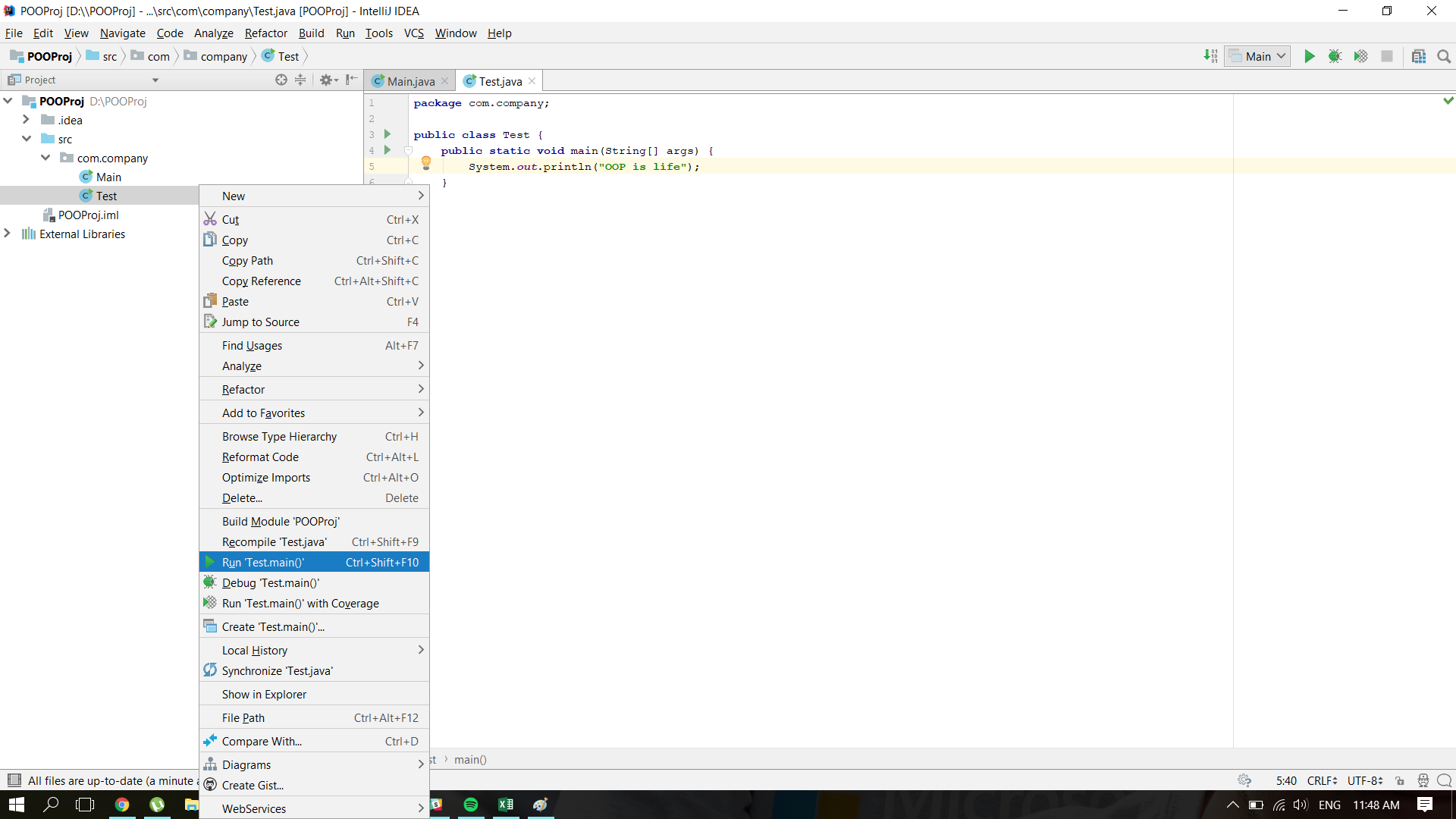Close the Main.java tab
Viewport: 1456px width, 819px height.
point(445,81)
